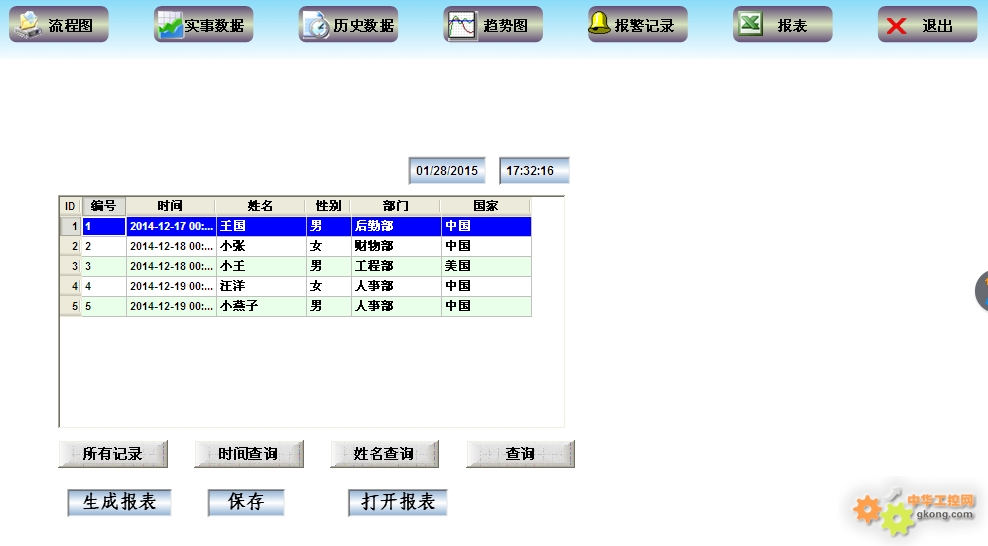Screen dimensions: 988x546
Task: Click name cell 小张
Action: tap(261, 246)
